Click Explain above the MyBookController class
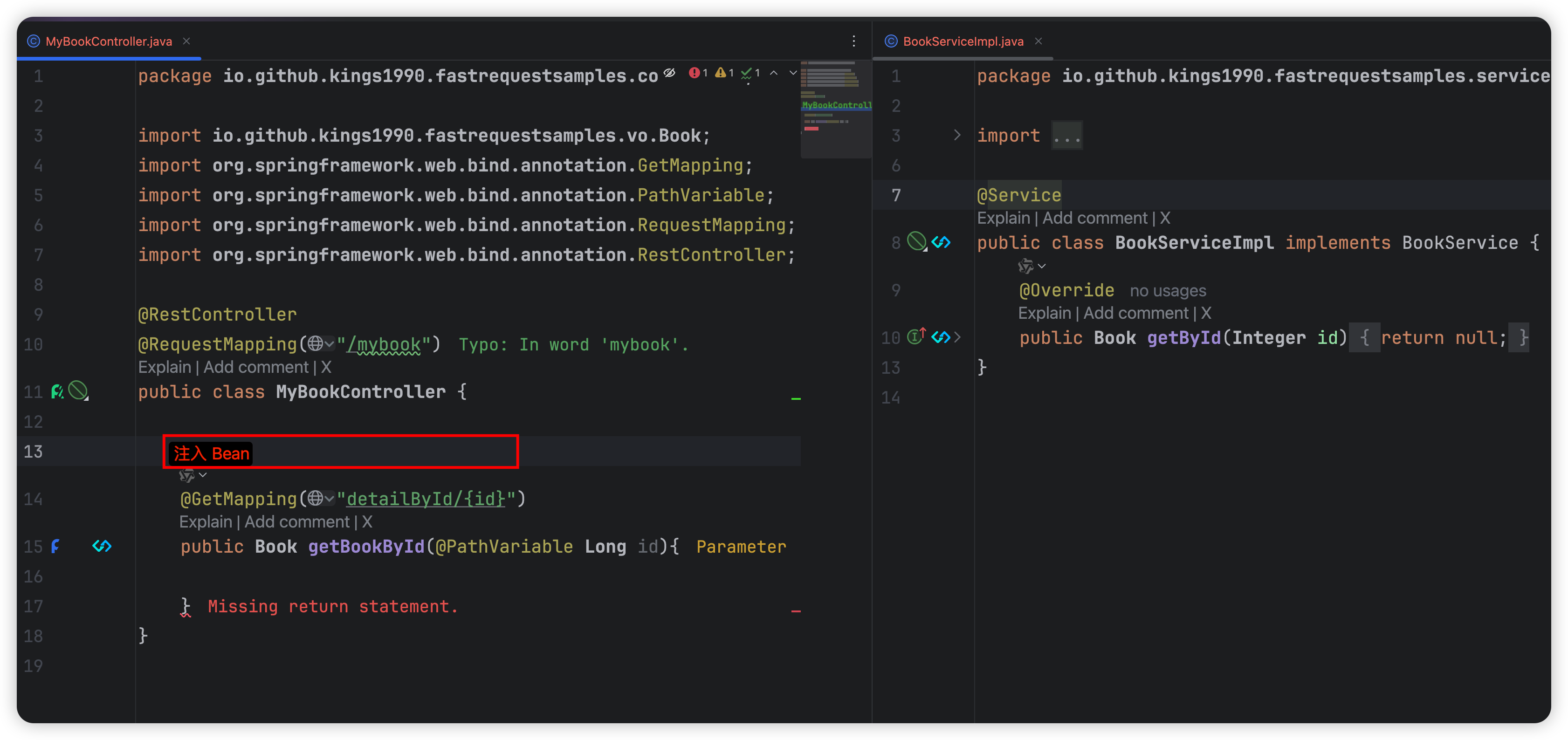Viewport: 1568px width, 740px height. coord(165,367)
